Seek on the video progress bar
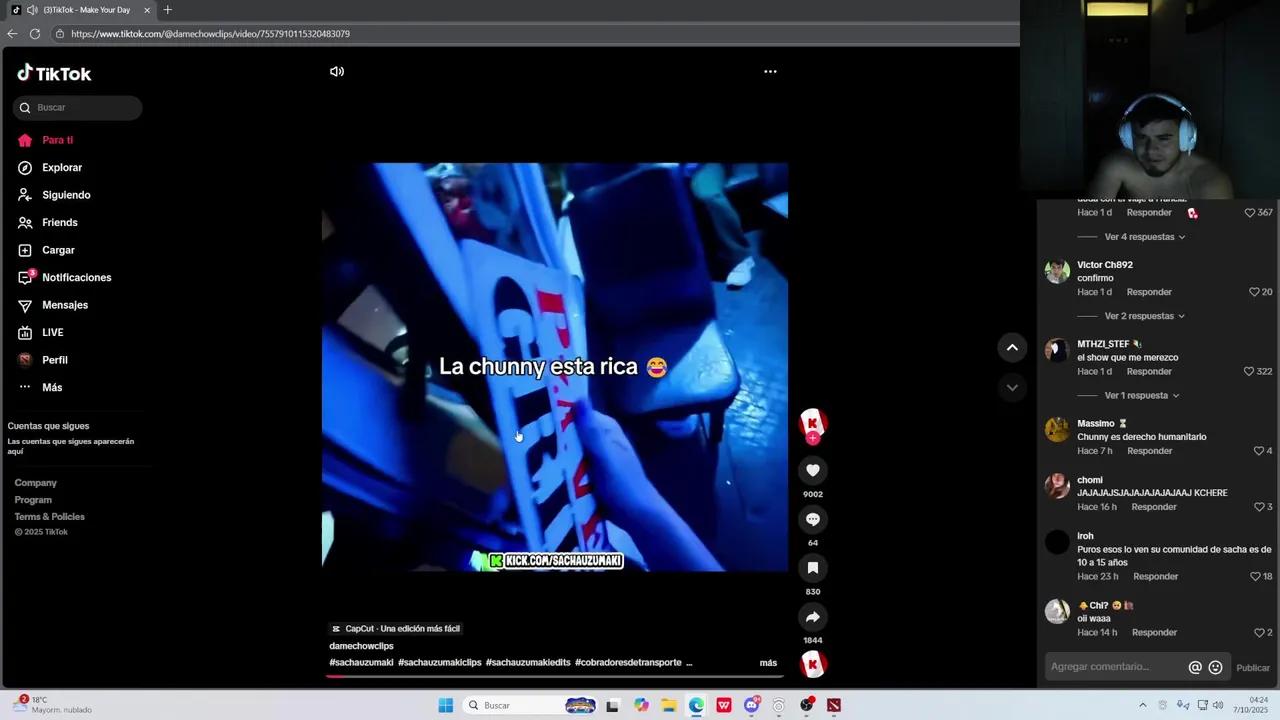Image resolution: width=1280 pixels, height=720 pixels. [556, 676]
